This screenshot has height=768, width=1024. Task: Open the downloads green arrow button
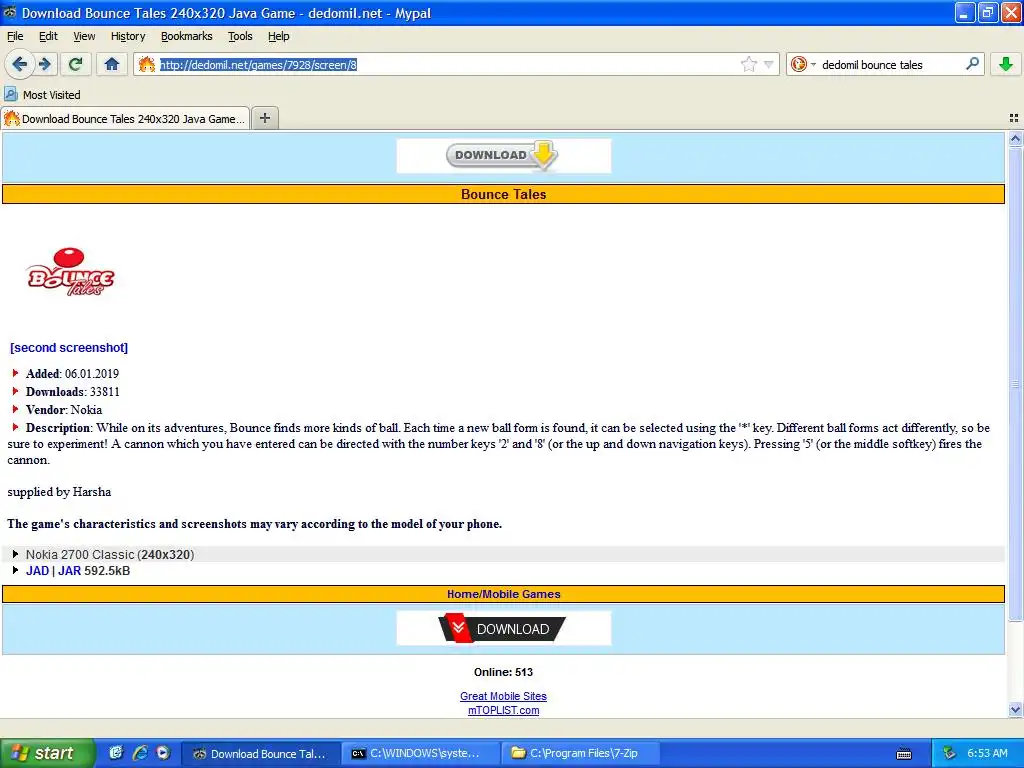coord(1006,64)
